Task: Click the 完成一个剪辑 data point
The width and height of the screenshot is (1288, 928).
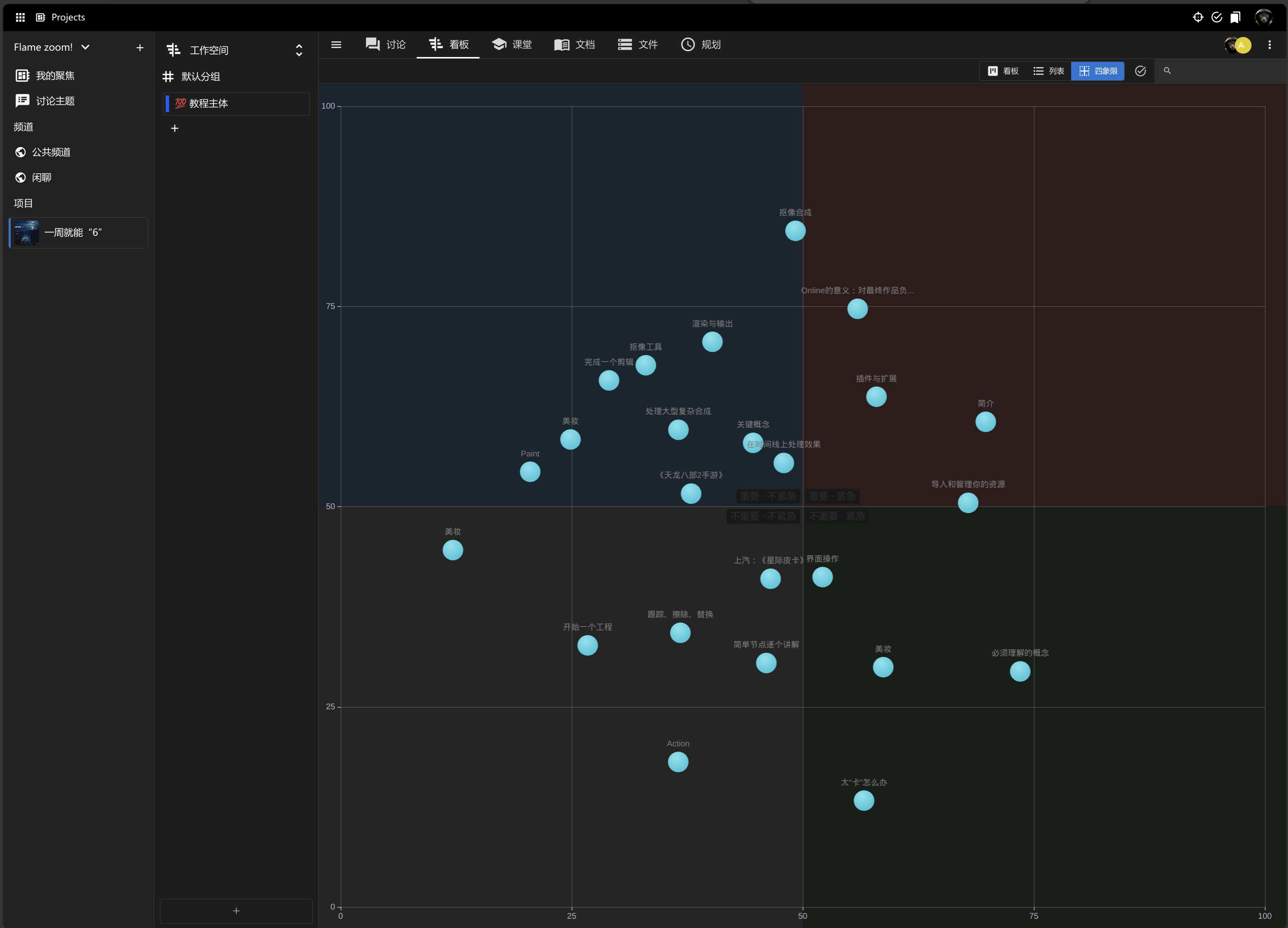Action: (608, 380)
